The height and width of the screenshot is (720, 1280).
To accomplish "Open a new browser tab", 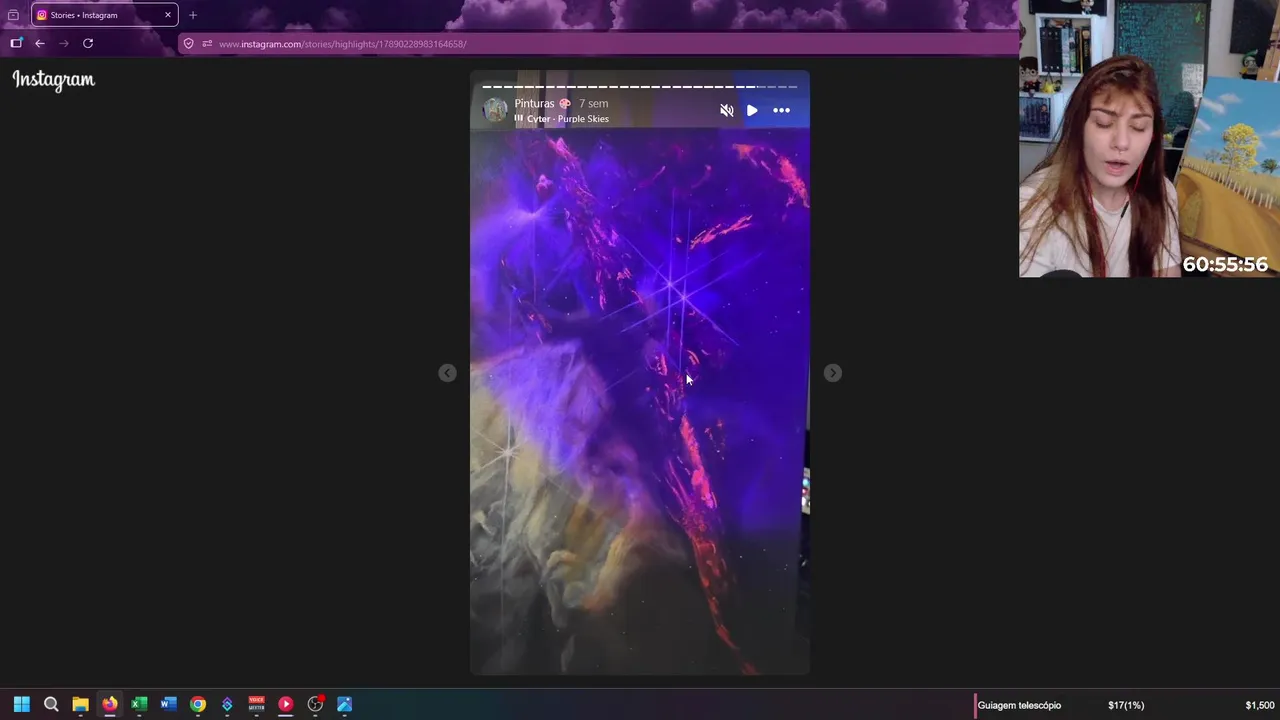I will click(193, 15).
